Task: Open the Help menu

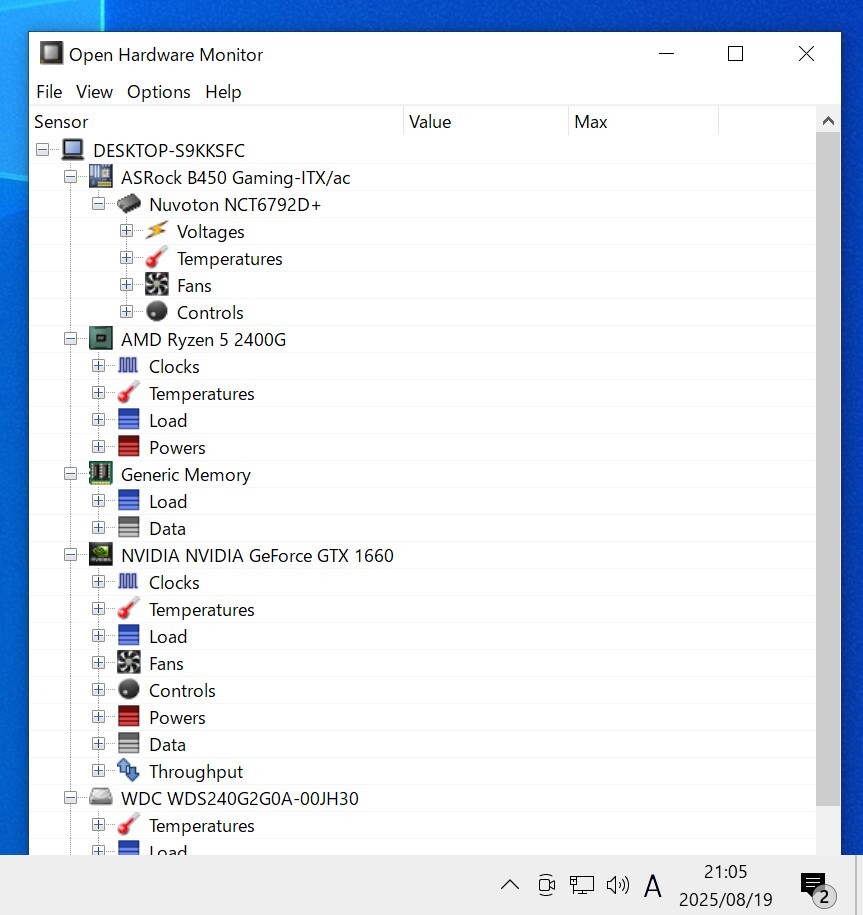Action: pos(223,92)
